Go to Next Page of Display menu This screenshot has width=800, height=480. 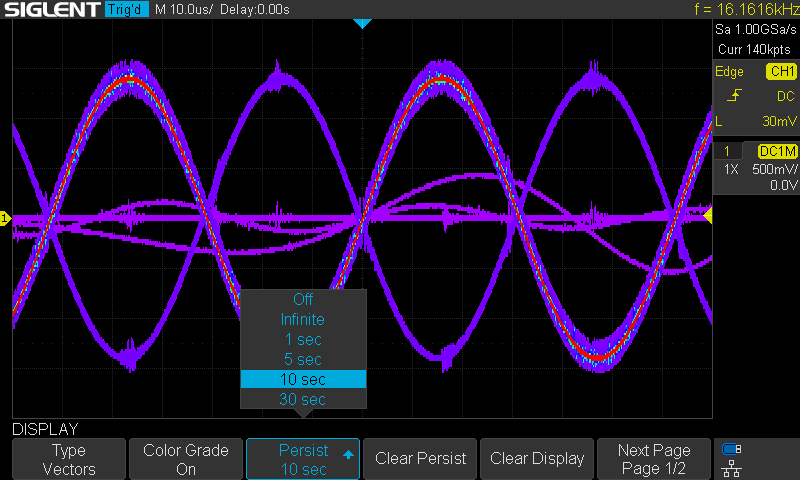coord(654,459)
